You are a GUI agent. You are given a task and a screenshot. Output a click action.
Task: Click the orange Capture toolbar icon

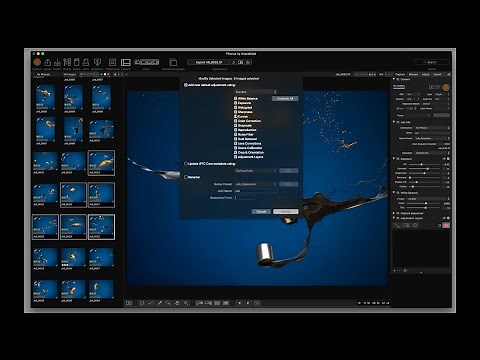37,62
